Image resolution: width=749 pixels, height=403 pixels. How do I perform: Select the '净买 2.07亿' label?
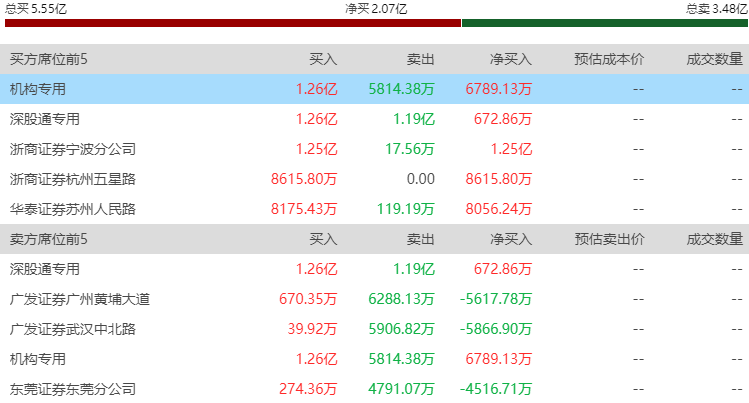tap(376, 9)
